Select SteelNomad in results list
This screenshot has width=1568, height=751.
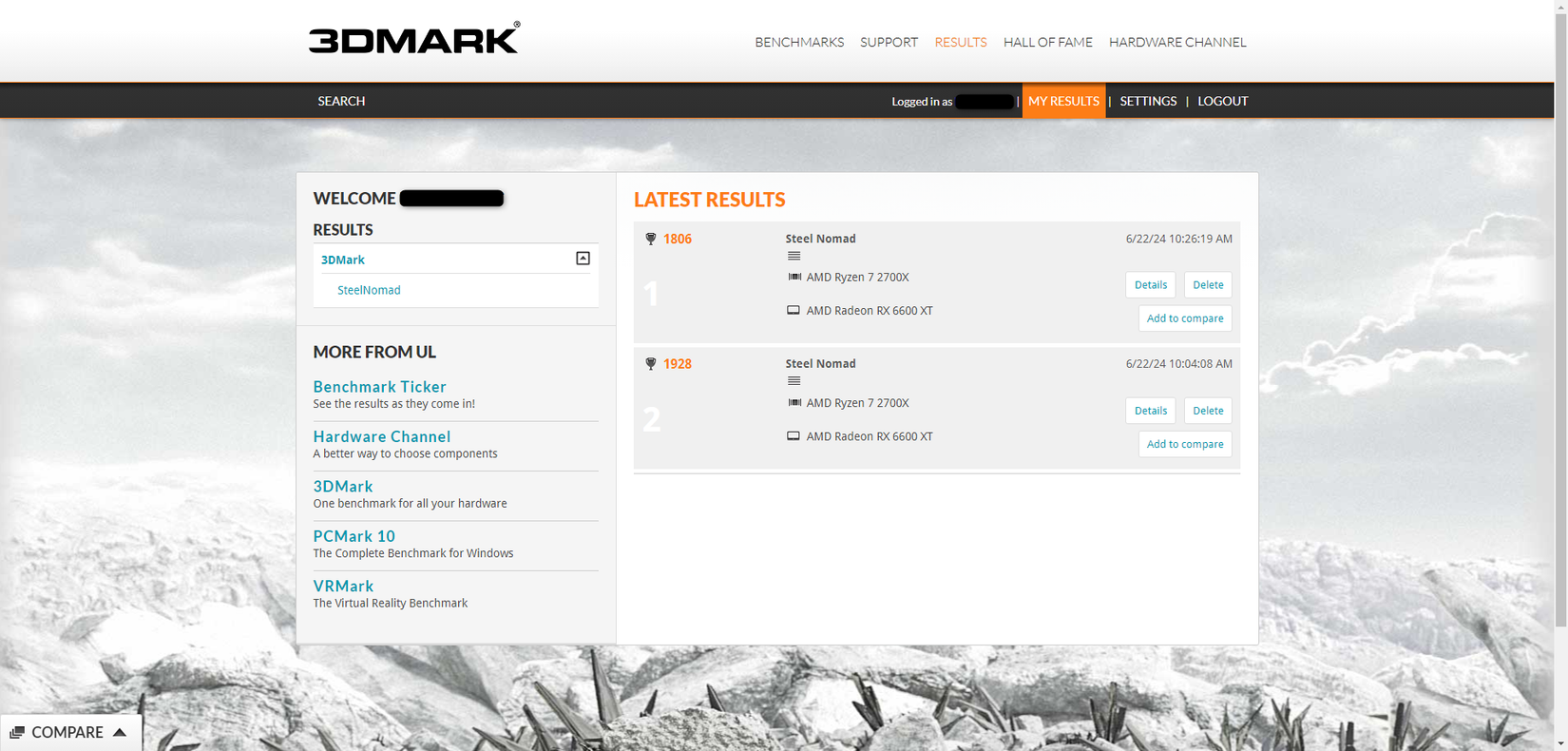pos(369,290)
